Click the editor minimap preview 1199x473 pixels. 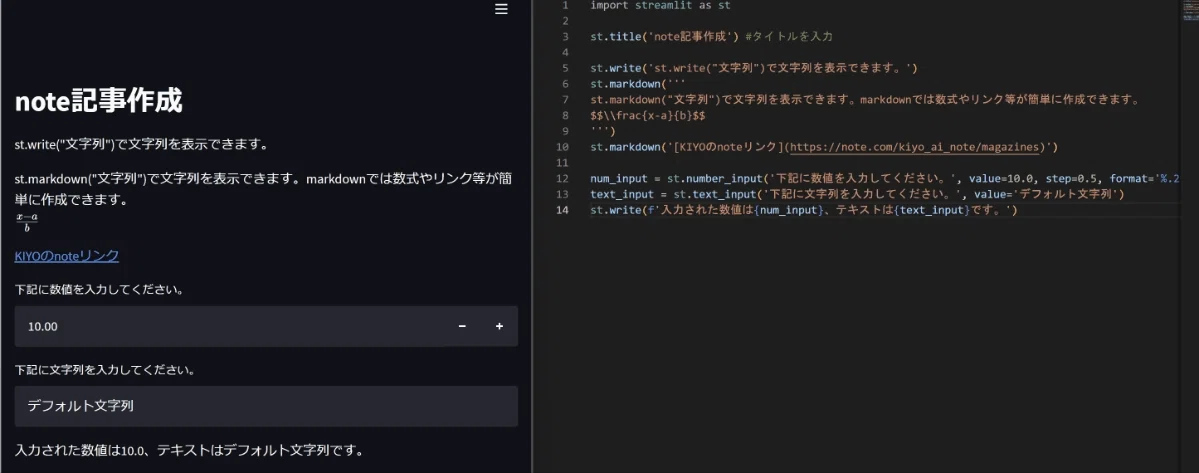pos(1189,10)
